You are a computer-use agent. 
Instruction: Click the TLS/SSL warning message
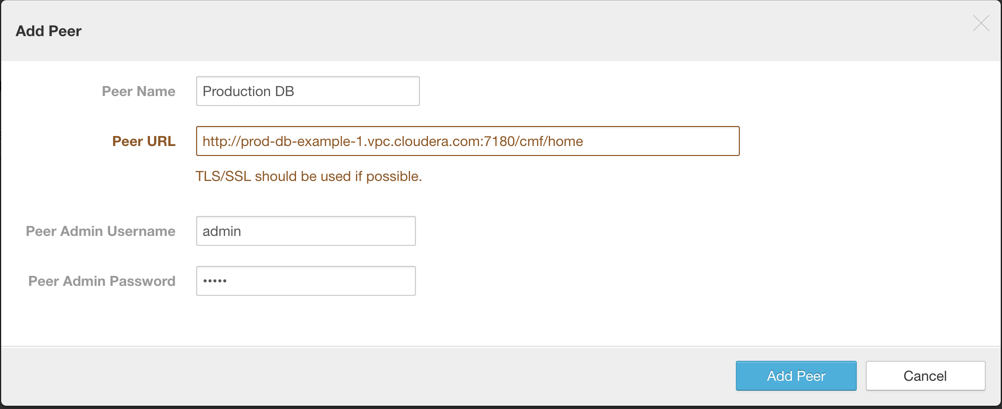click(308, 176)
